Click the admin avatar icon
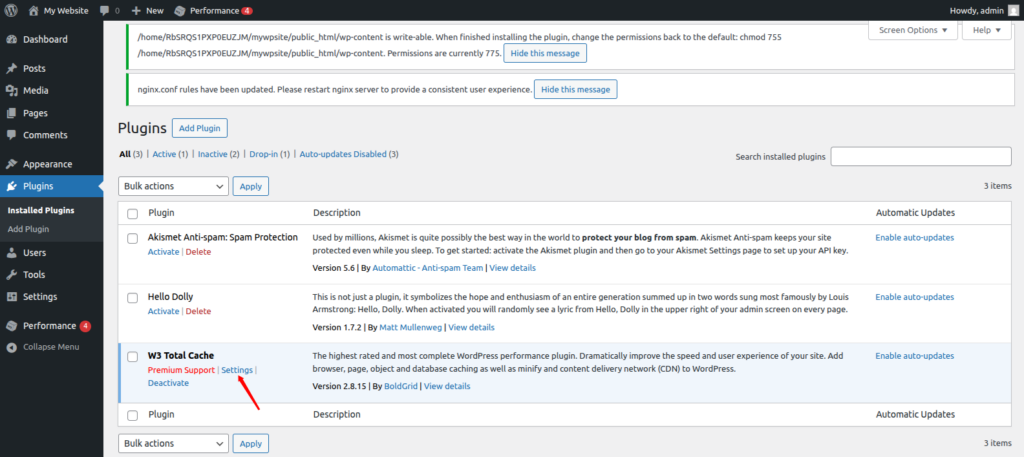This screenshot has height=457, width=1024. click(x=1013, y=10)
